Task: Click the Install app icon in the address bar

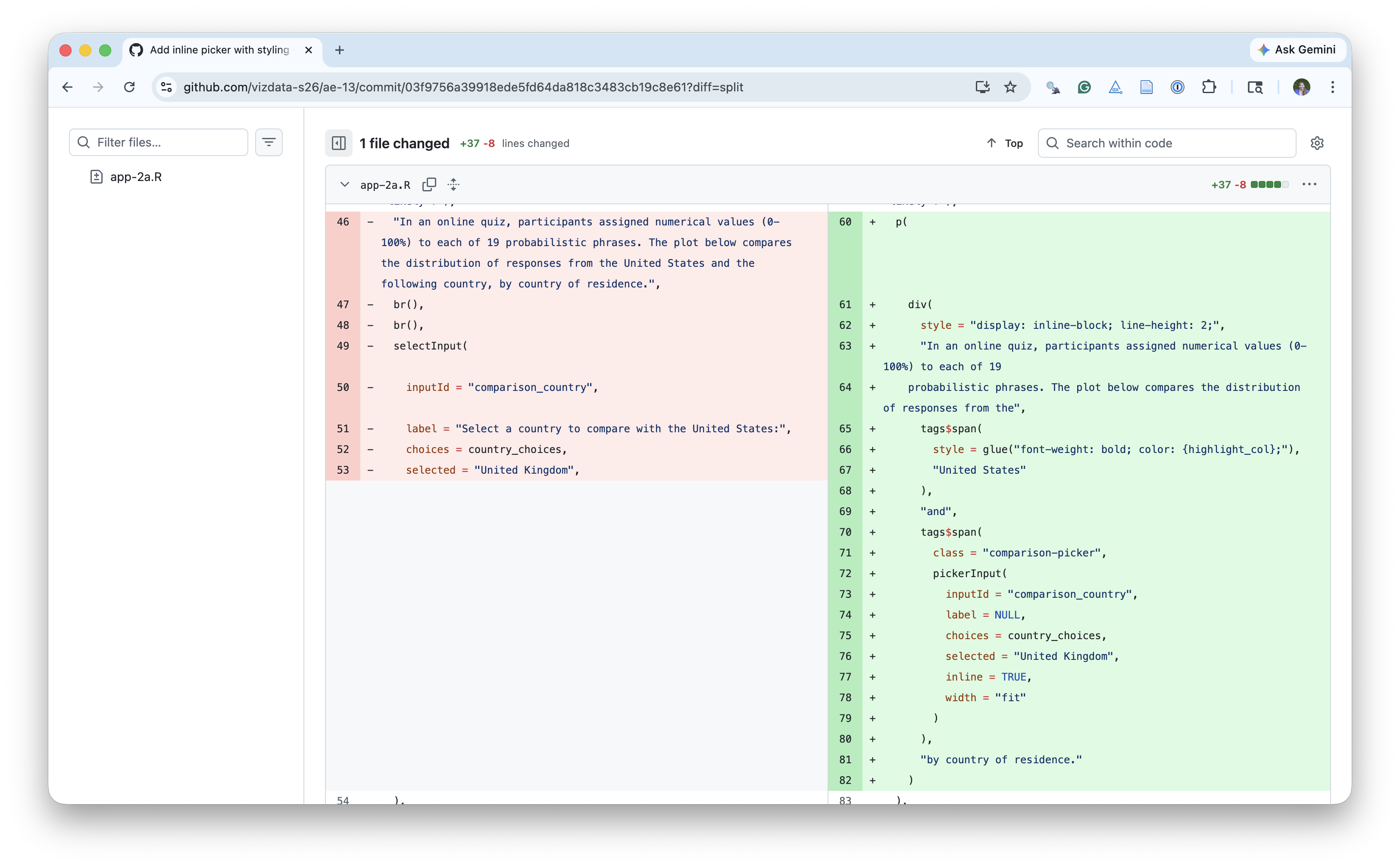Action: coord(982,87)
